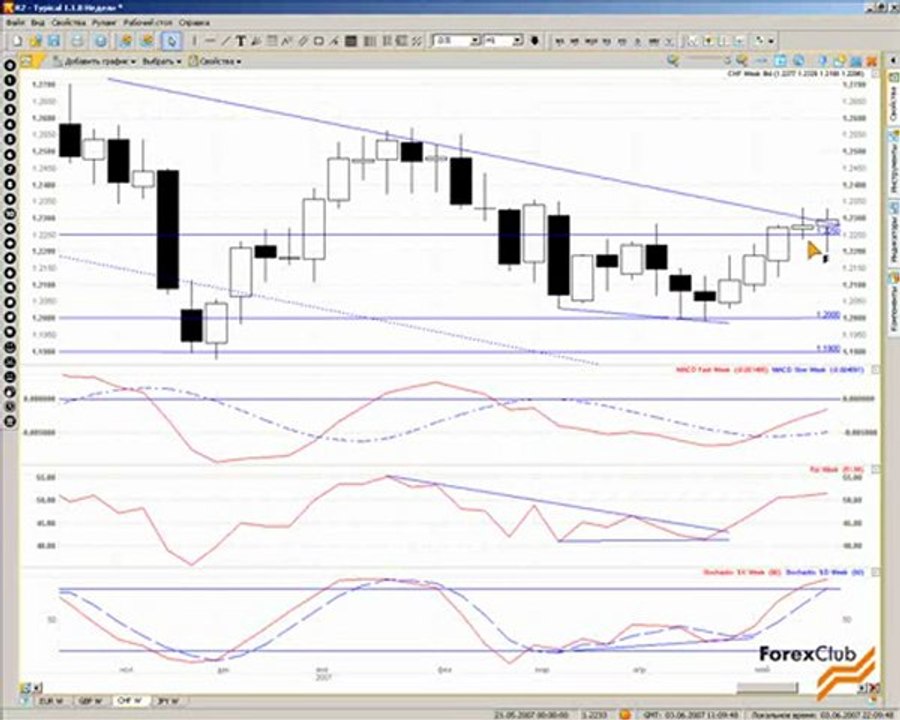This screenshot has width=900, height=720.
Task: Click the 1.2000 horizontal level label
Action: tap(828, 315)
